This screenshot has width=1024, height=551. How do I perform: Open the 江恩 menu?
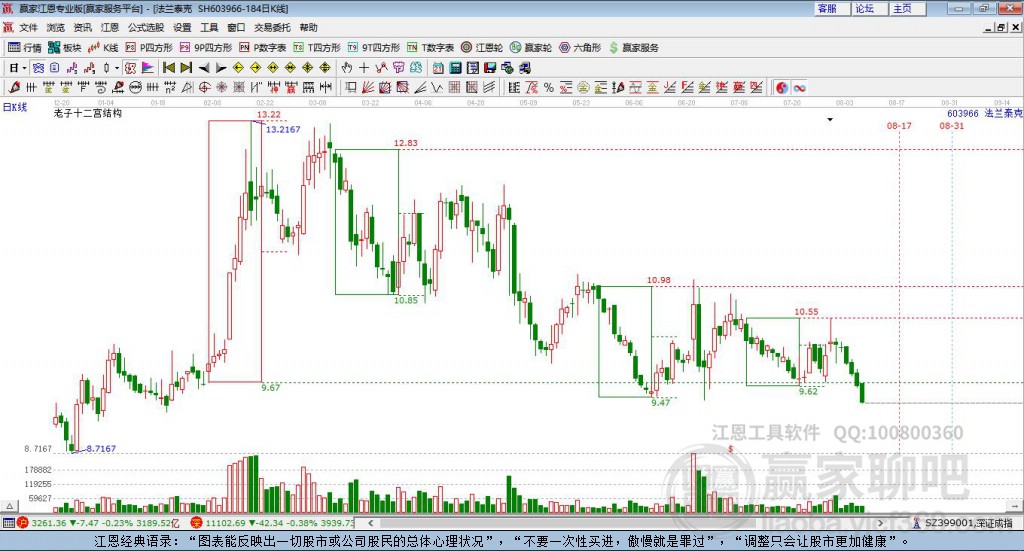coord(110,27)
